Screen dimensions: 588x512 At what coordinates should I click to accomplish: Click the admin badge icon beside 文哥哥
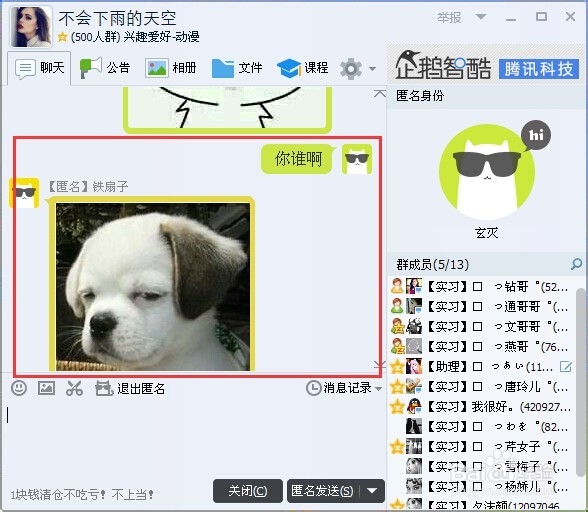[397, 326]
